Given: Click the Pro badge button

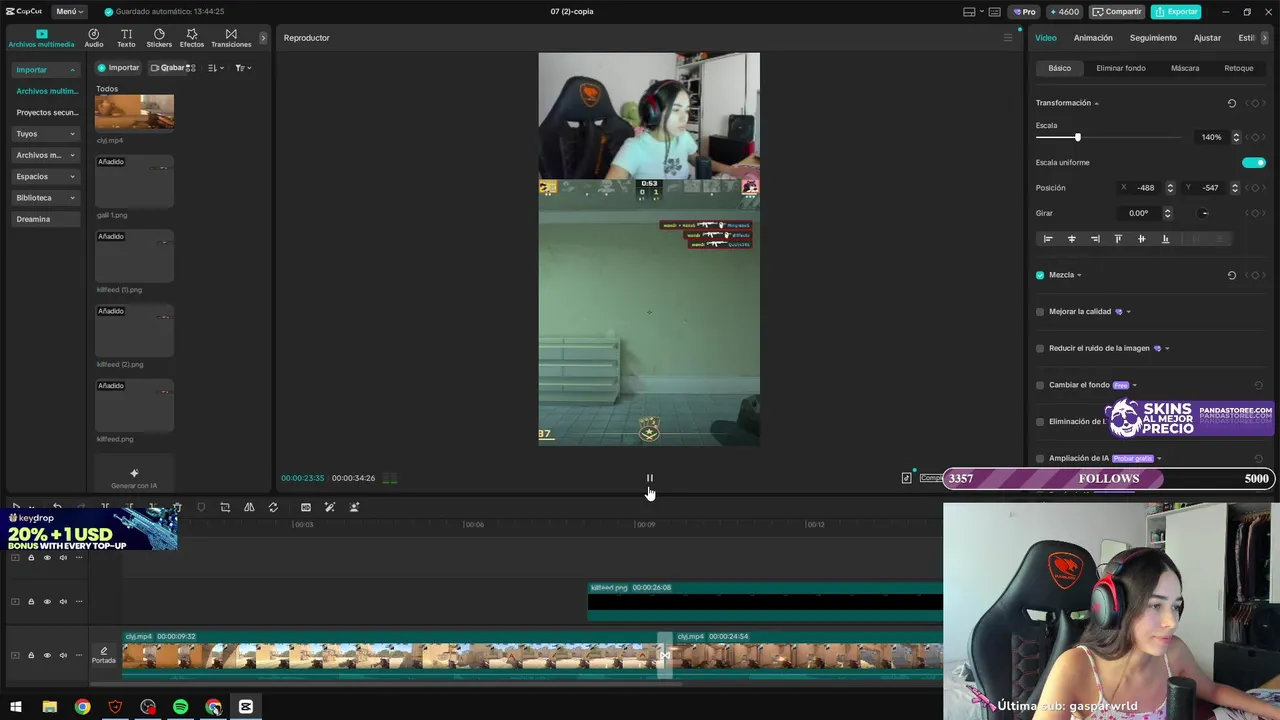Looking at the screenshot, I should (1024, 12).
